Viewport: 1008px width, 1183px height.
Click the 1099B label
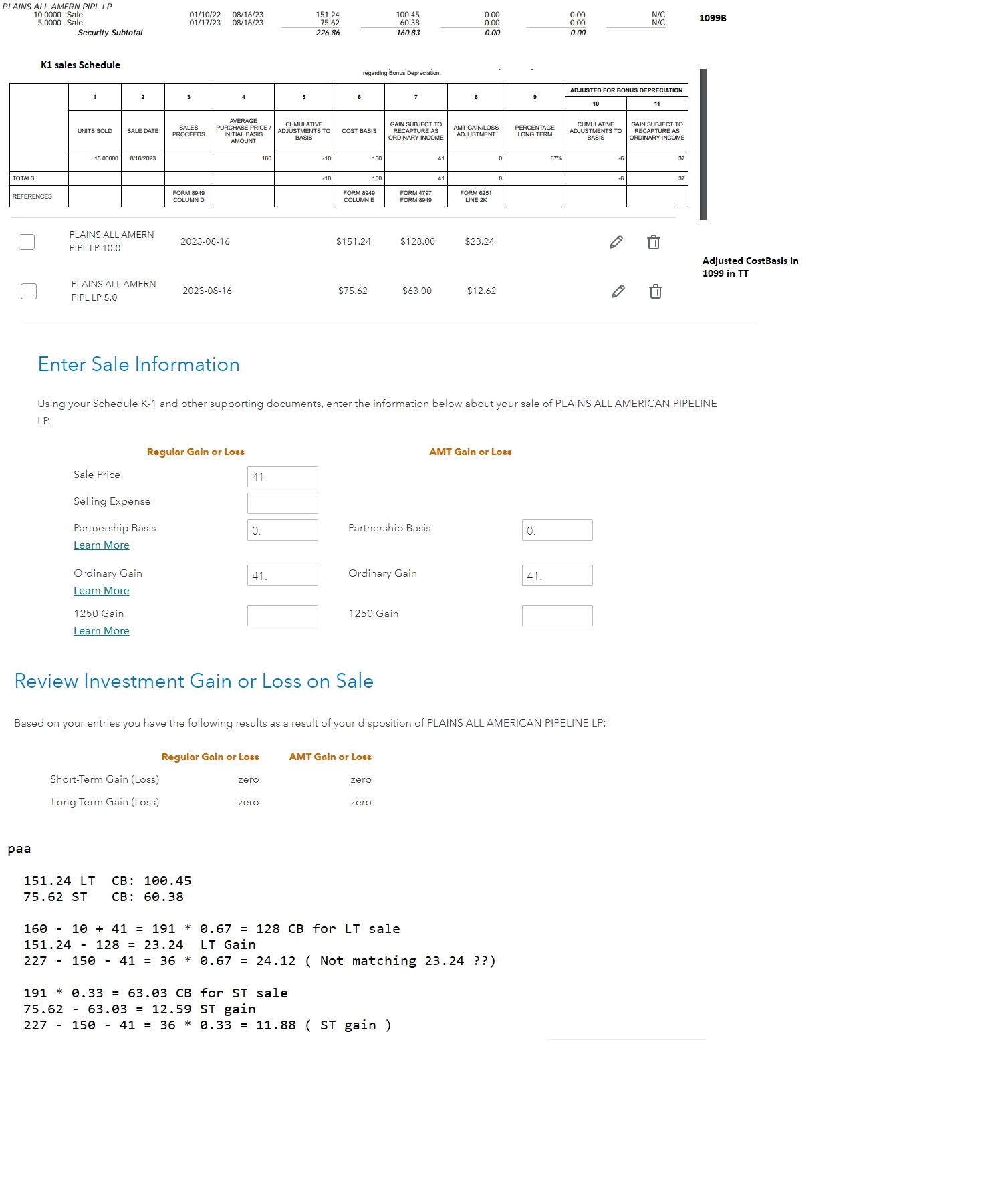coord(713,18)
